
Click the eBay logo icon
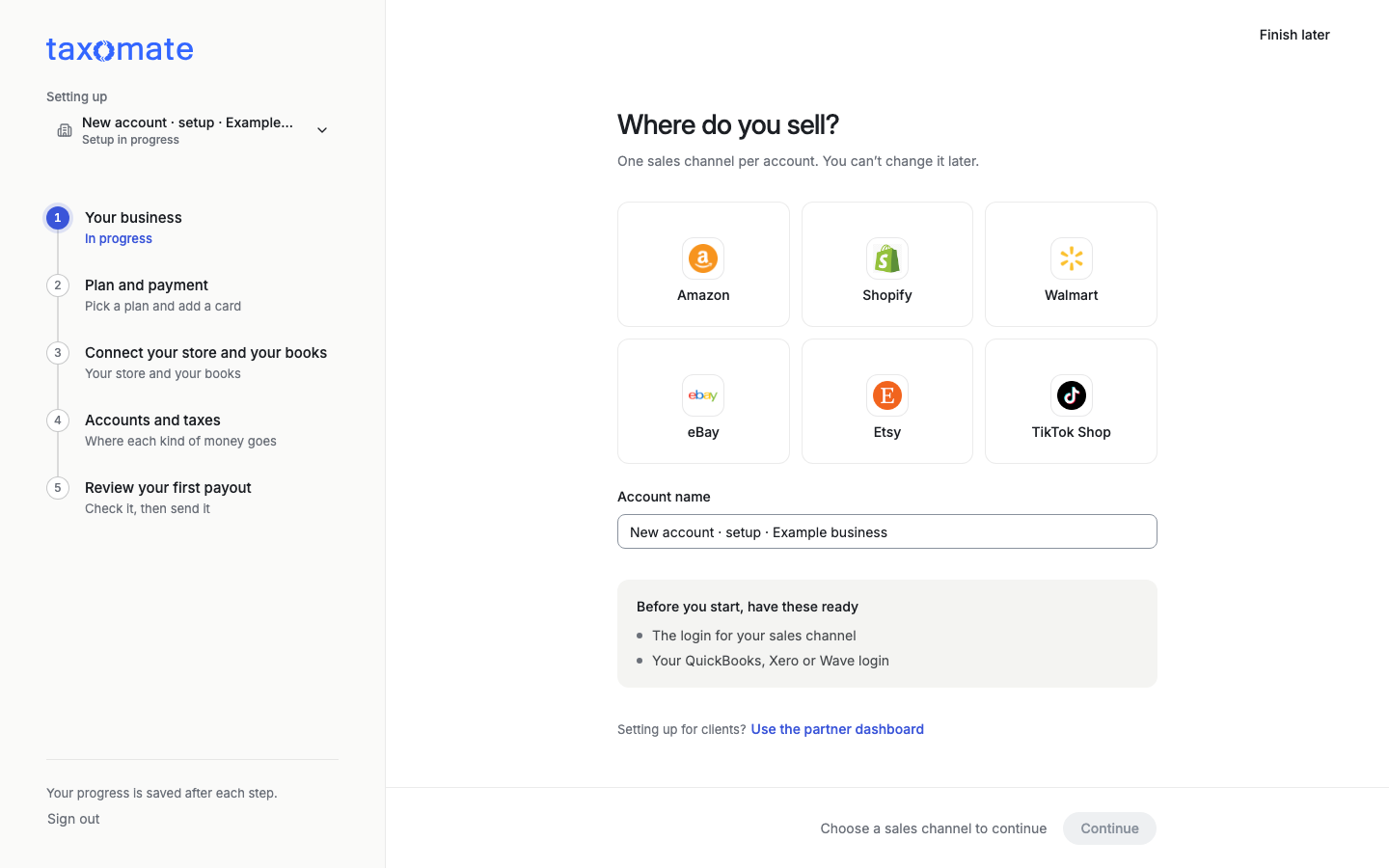point(703,395)
